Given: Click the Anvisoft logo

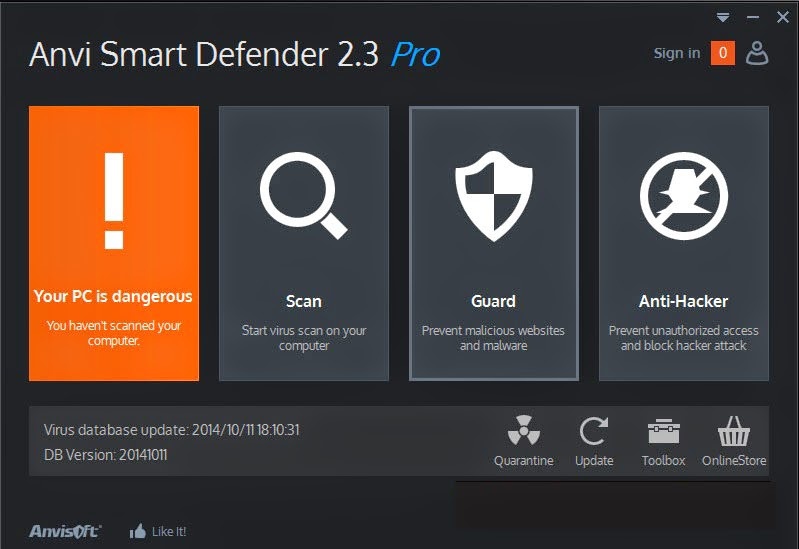Looking at the screenshot, I should tap(65, 531).
